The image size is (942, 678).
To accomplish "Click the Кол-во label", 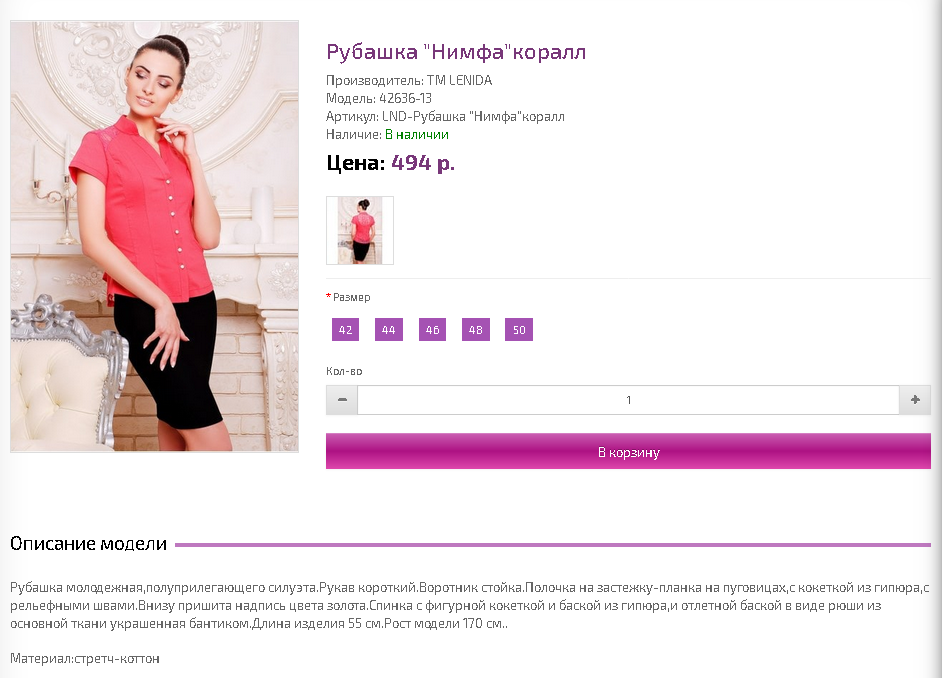I will [x=344, y=371].
